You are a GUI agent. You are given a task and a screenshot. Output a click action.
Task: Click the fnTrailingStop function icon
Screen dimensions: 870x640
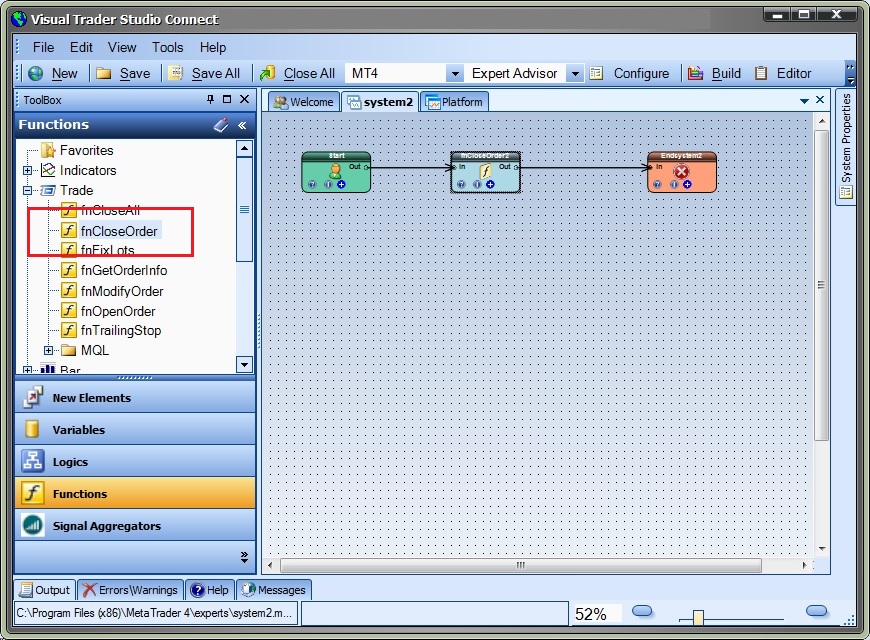[x=68, y=330]
